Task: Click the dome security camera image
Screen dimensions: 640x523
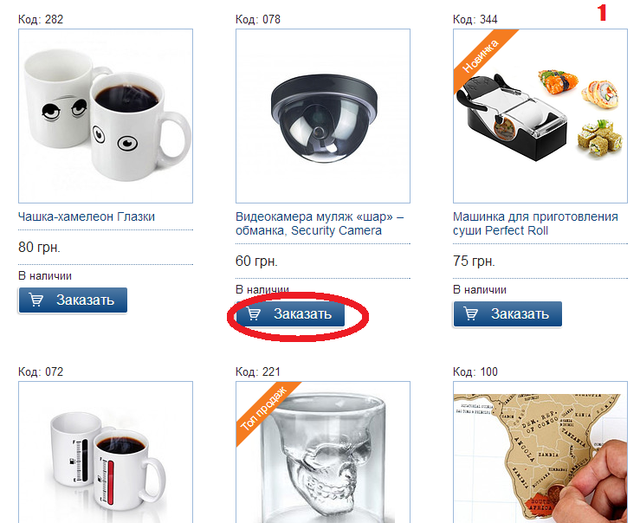Action: pyautogui.click(x=323, y=116)
